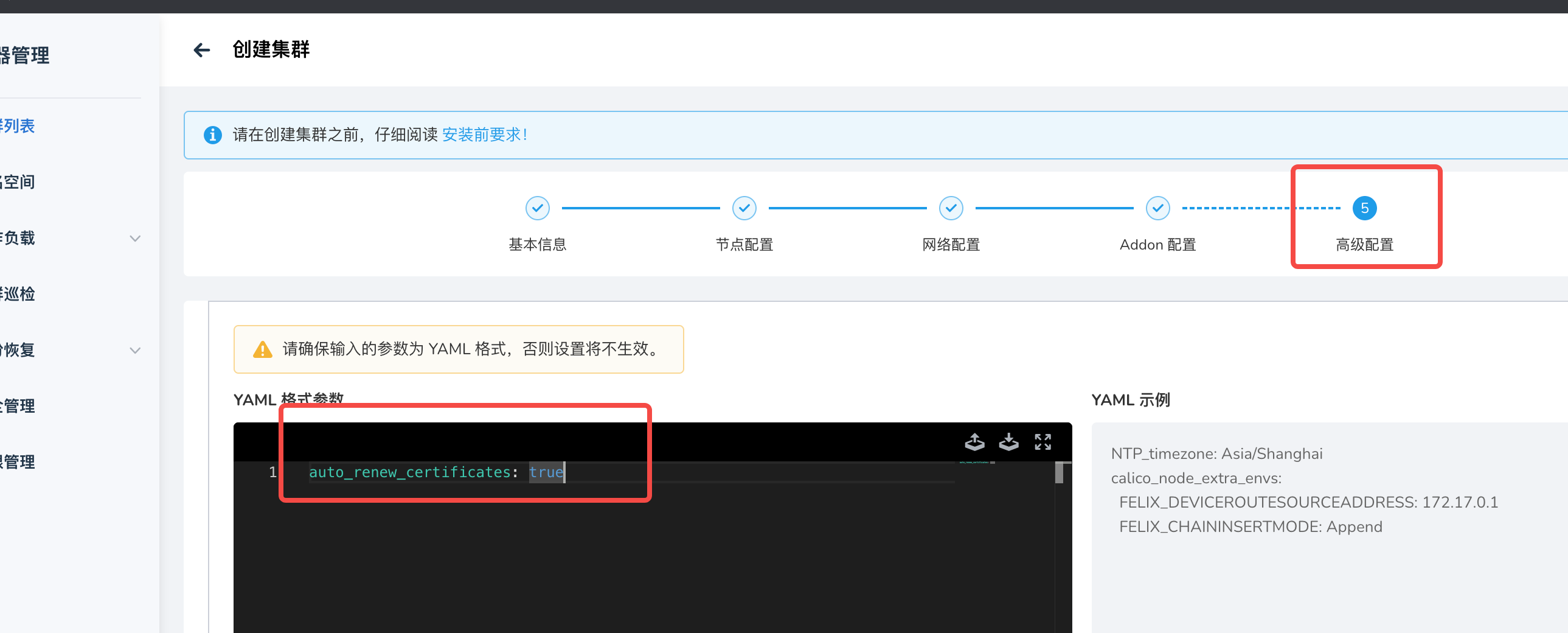
Task: Click the editor scrollbar on the right
Action: pyautogui.click(x=1060, y=472)
